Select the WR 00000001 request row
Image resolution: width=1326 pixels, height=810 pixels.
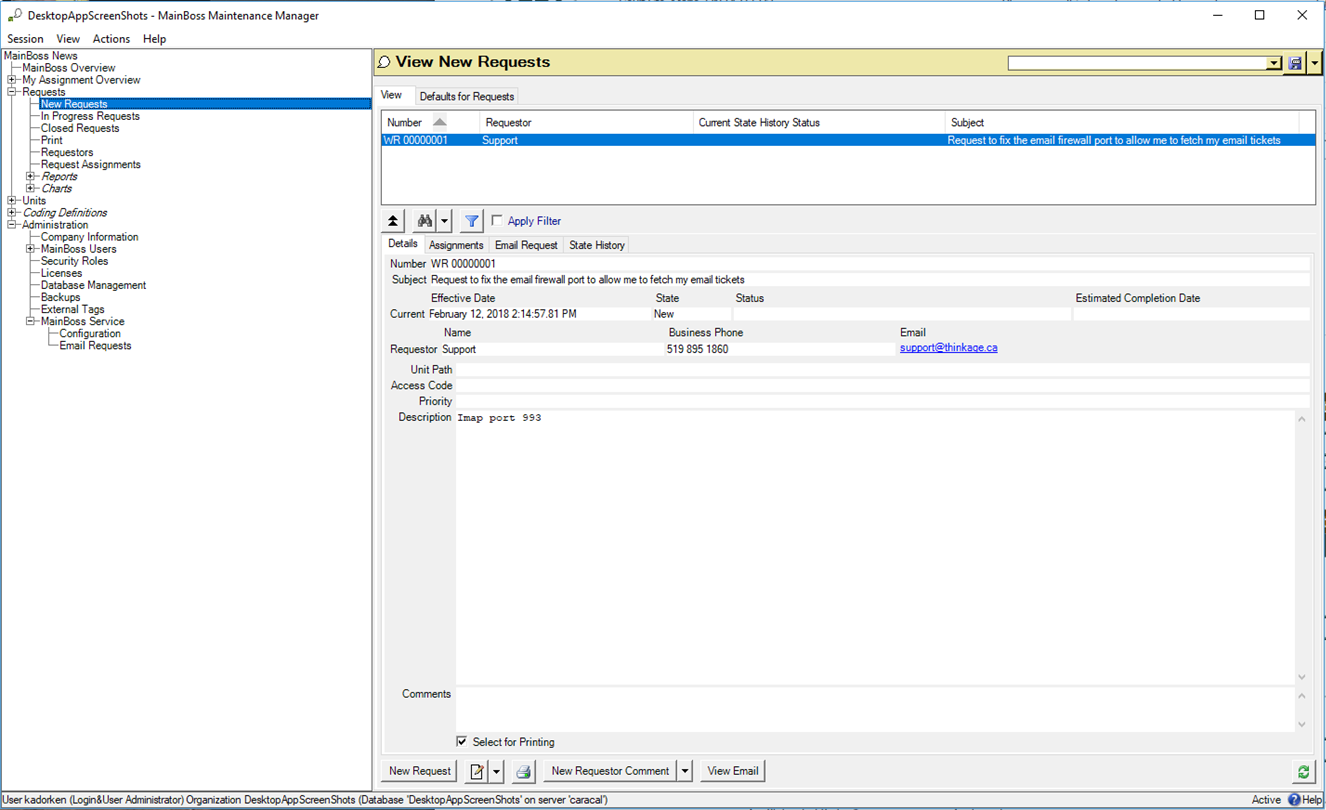pos(848,141)
